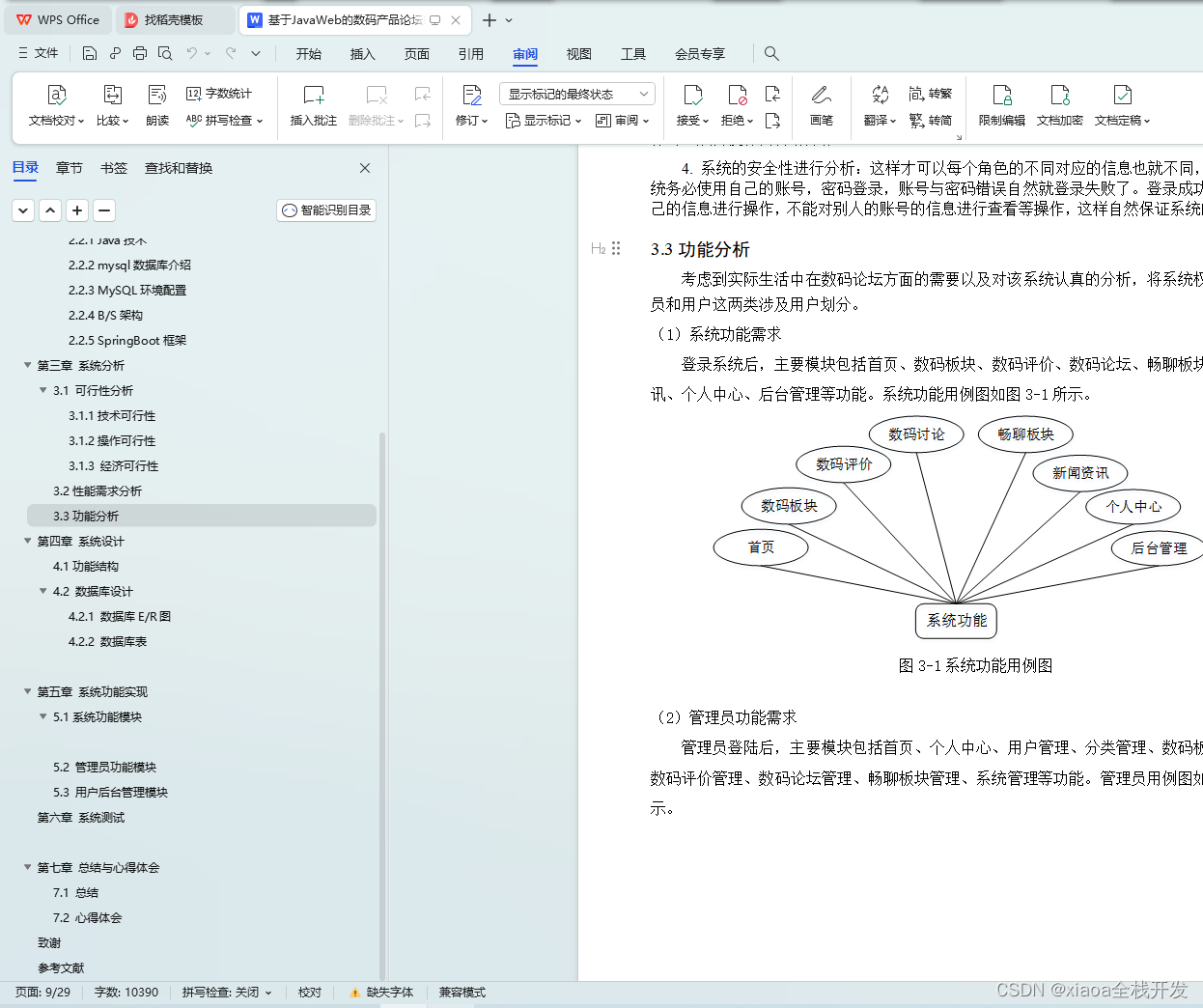This screenshot has height=1008, width=1203.
Task: Open 文档加密 document encryption
Action: coord(1059,103)
